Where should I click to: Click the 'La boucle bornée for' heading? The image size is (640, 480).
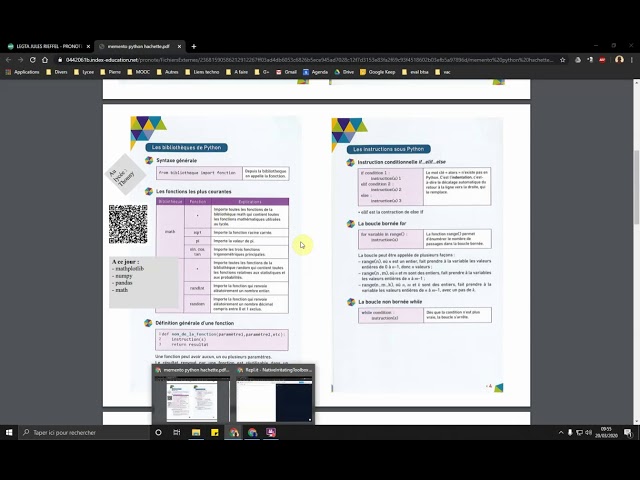(382, 223)
